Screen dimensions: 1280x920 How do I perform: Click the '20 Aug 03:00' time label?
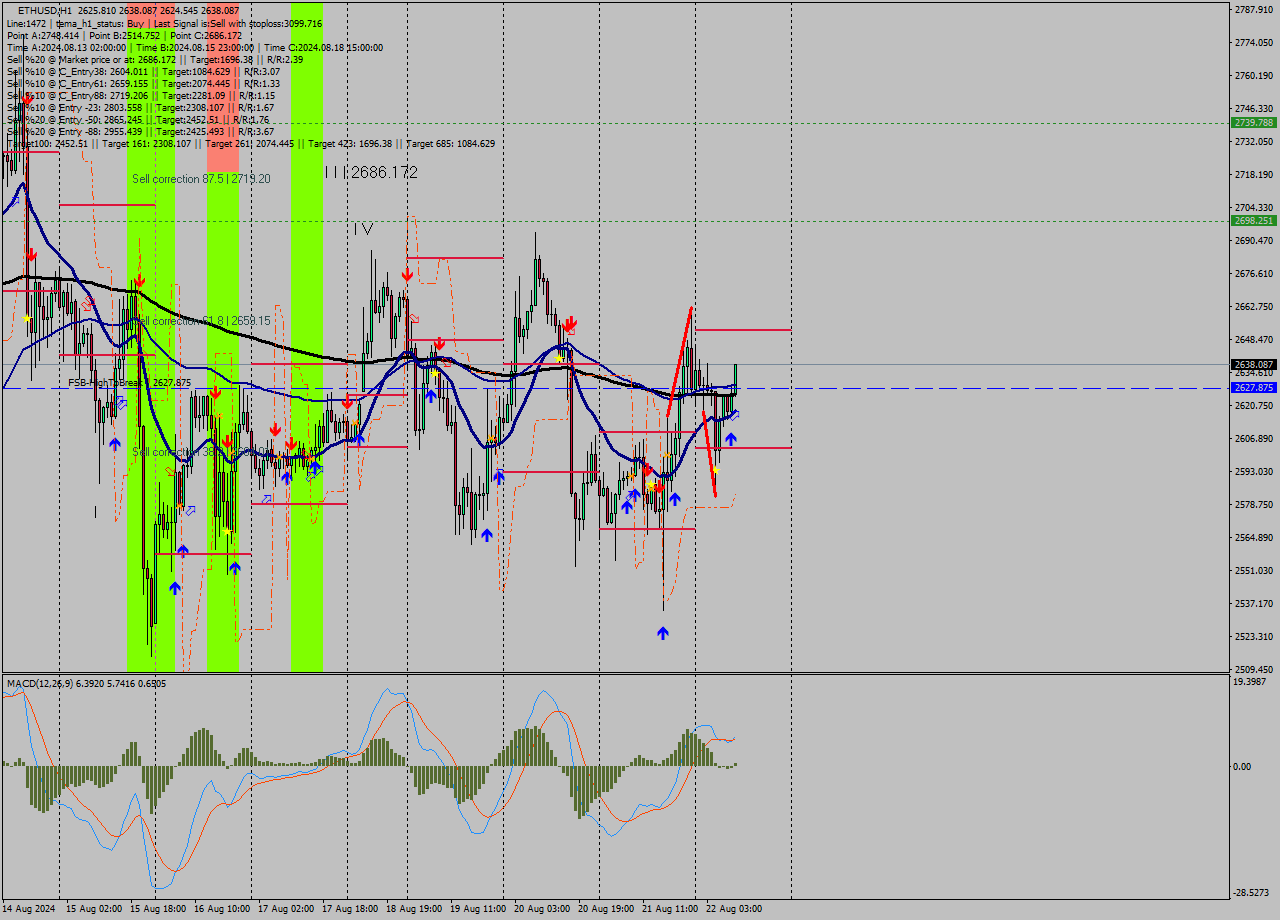click(542, 909)
